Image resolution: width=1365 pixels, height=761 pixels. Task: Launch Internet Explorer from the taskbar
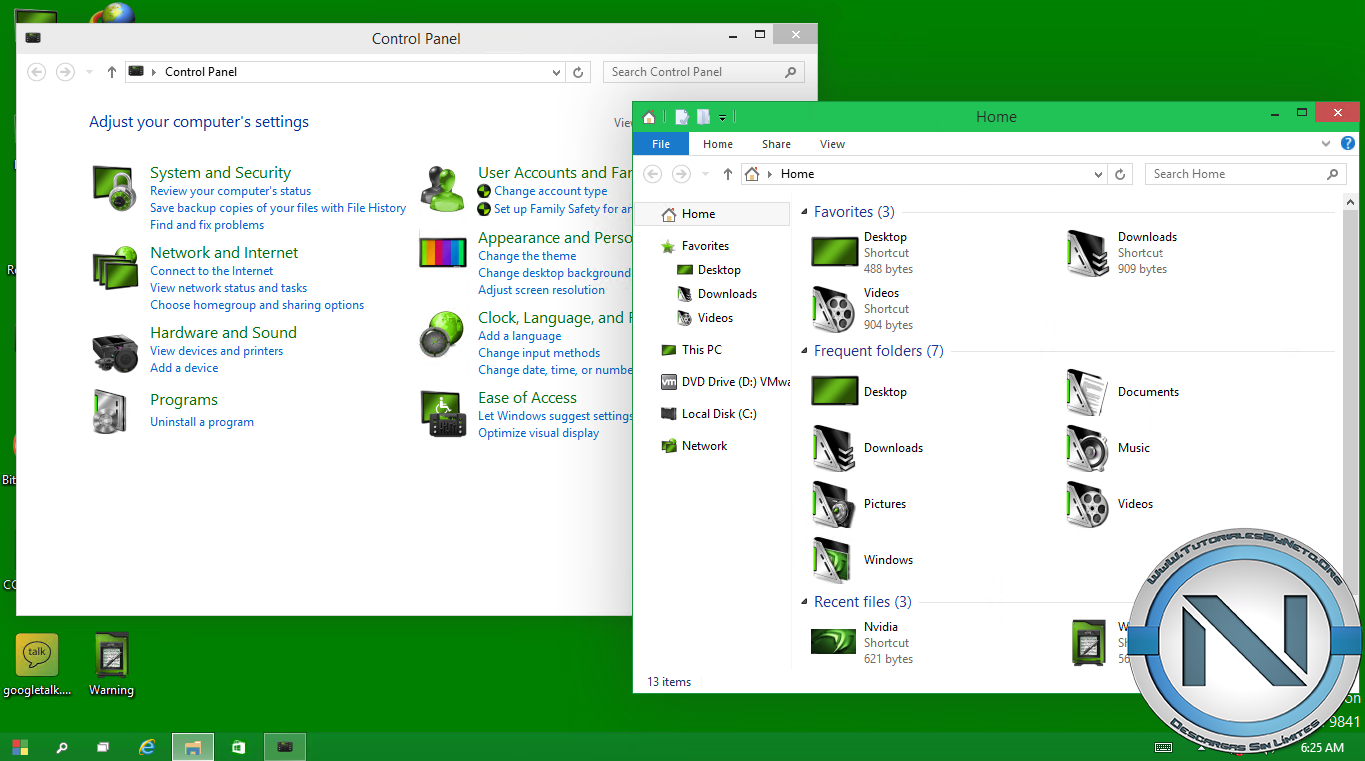(147, 746)
